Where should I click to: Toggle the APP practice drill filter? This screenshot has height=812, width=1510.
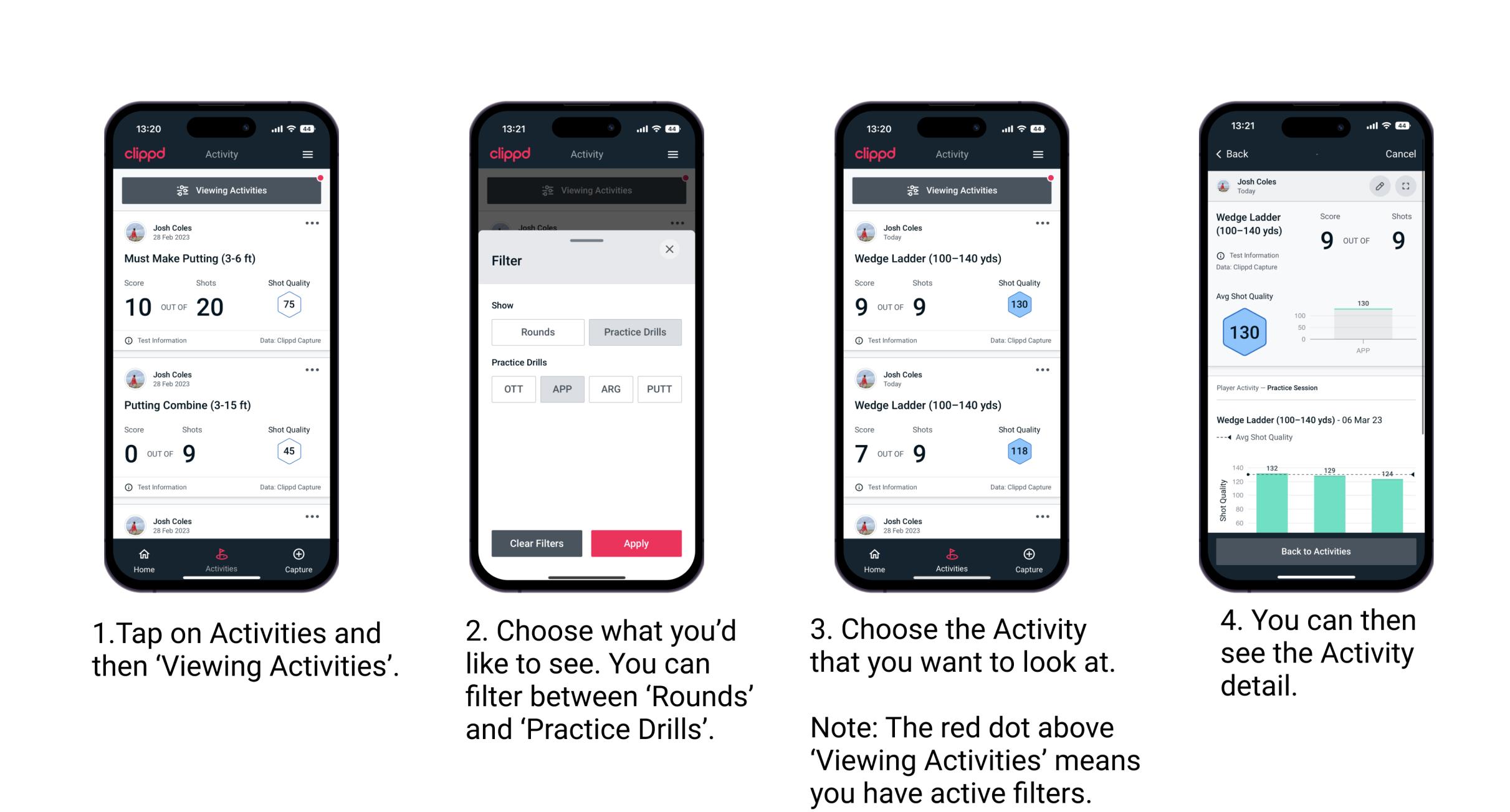[561, 389]
